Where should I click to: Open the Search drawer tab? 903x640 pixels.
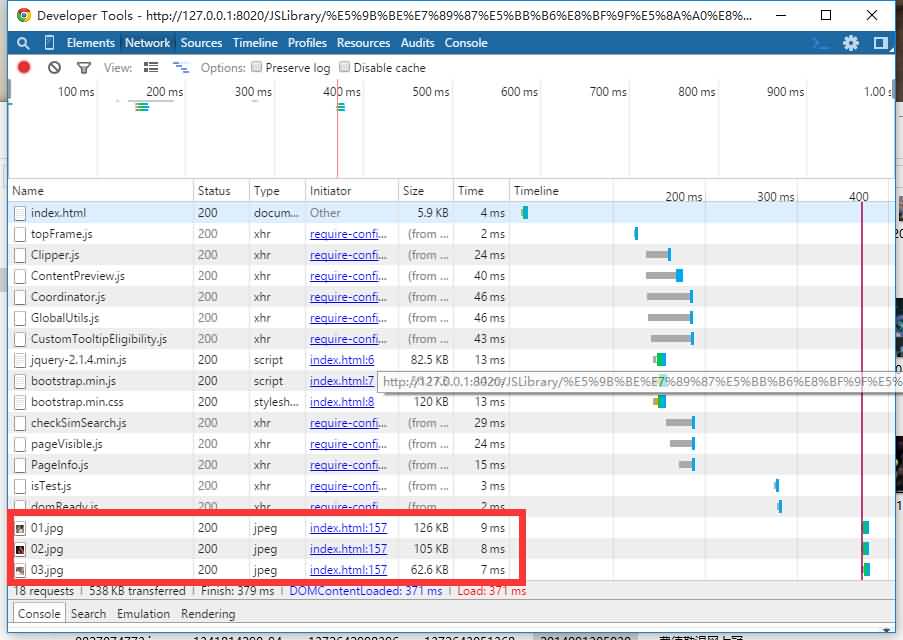pyautogui.click(x=88, y=614)
